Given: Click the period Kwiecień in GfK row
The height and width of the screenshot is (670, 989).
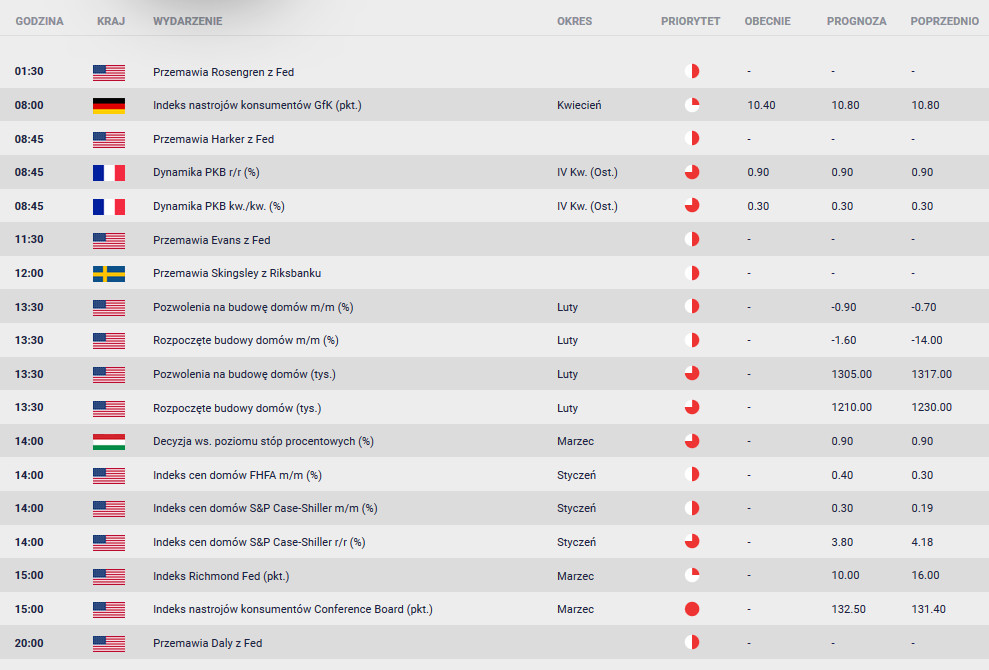Looking at the screenshot, I should tap(579, 105).
